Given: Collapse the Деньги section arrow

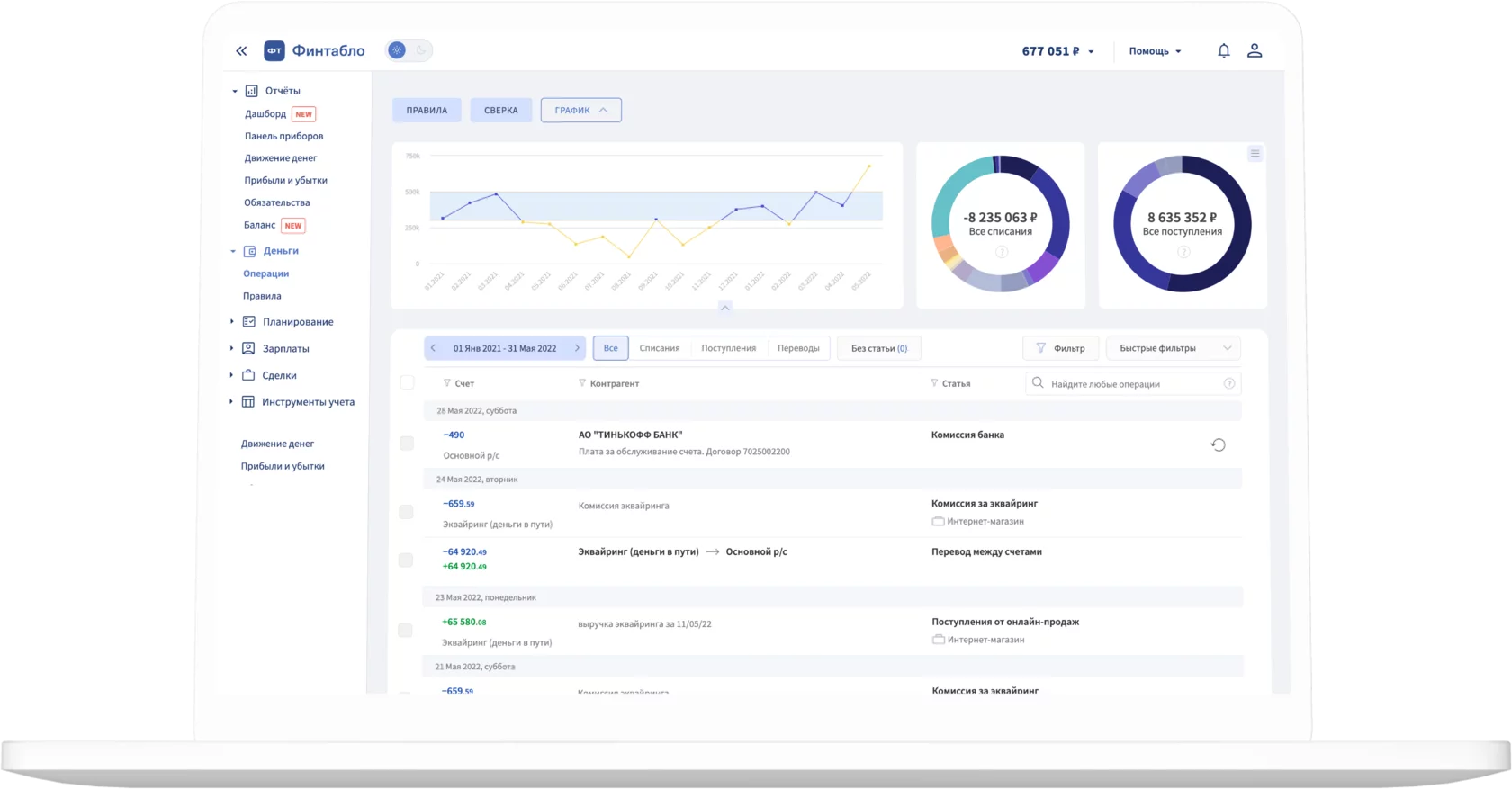Looking at the screenshot, I should pos(233,251).
